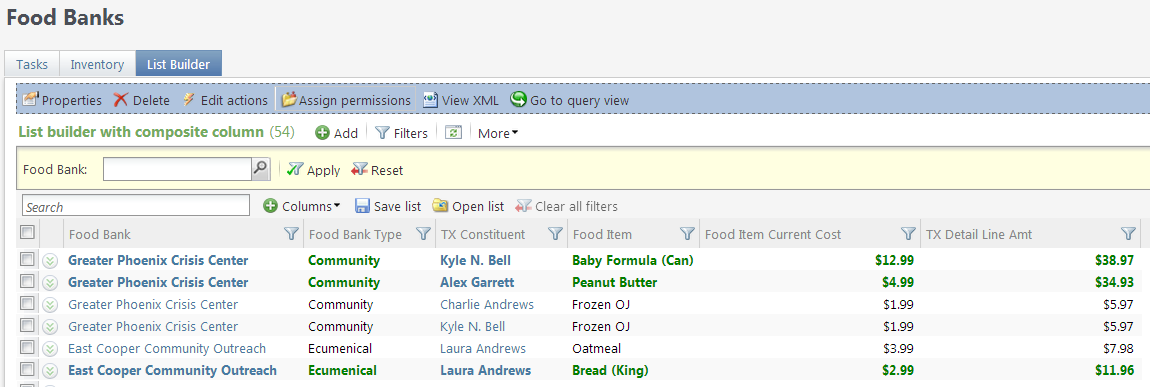The width and height of the screenshot is (1150, 387).
Task: Check the Kyle N. Bell Baby Formula row
Action: point(27,259)
